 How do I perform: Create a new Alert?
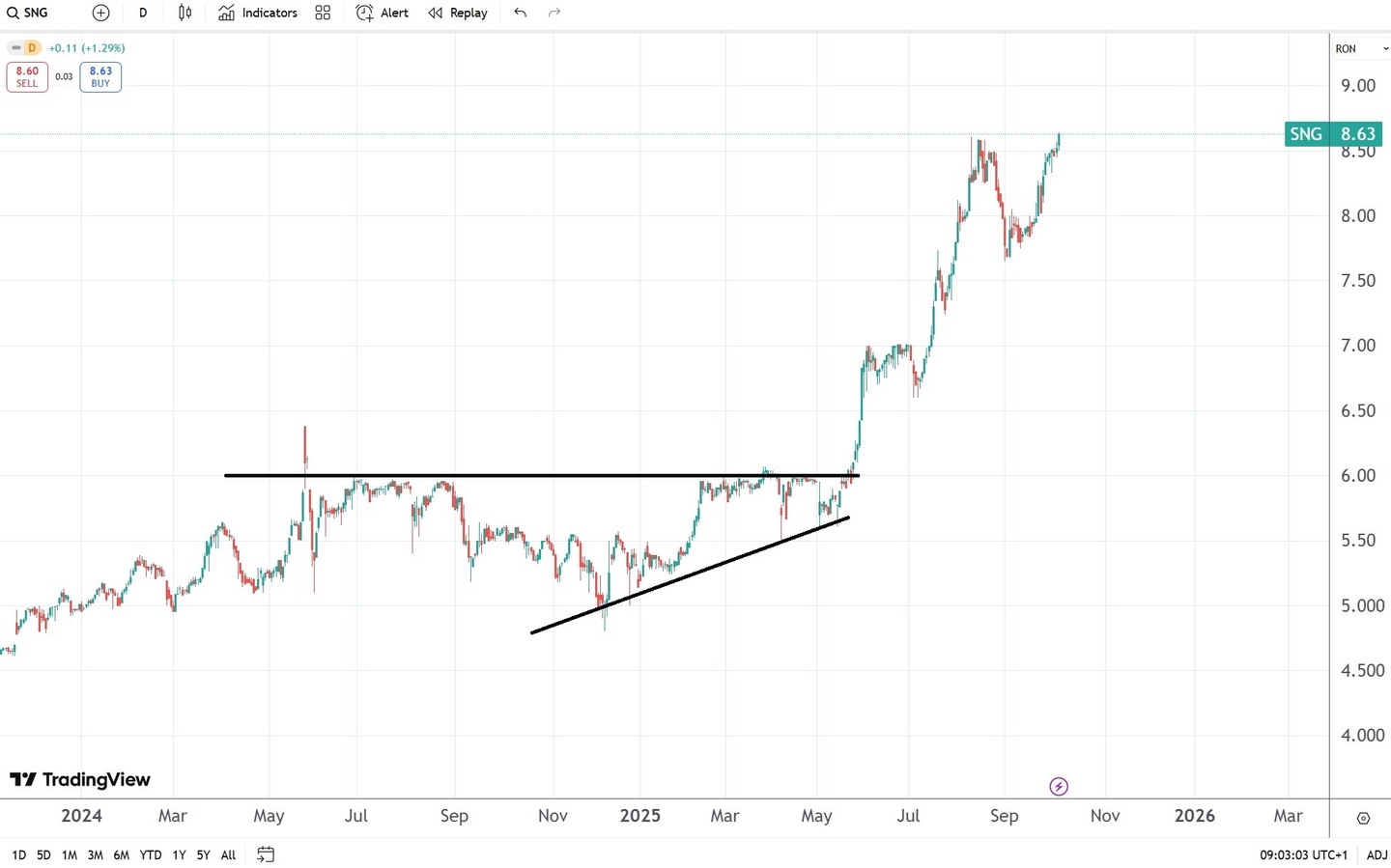[x=383, y=13]
